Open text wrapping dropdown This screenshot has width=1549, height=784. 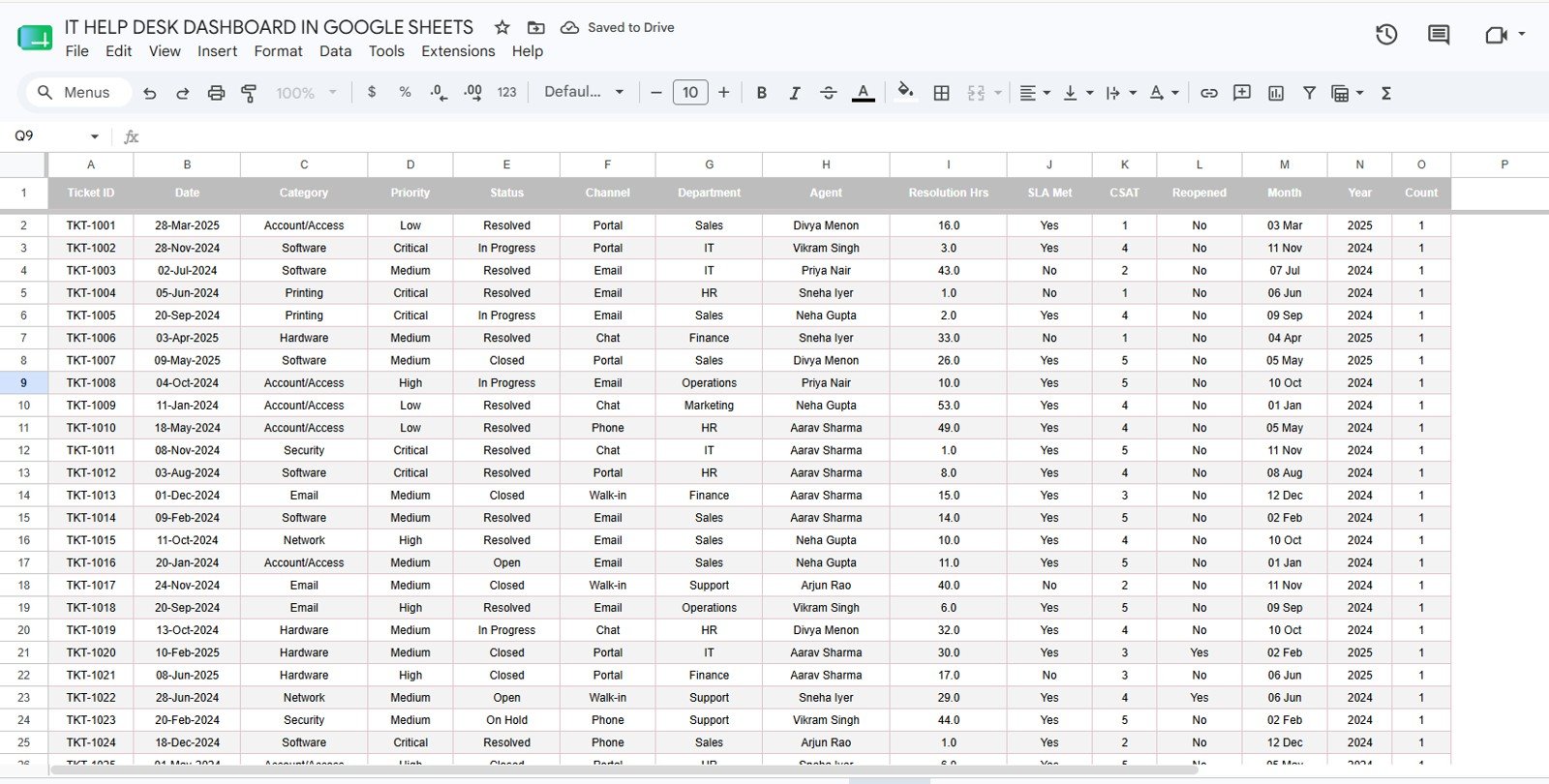point(1120,93)
